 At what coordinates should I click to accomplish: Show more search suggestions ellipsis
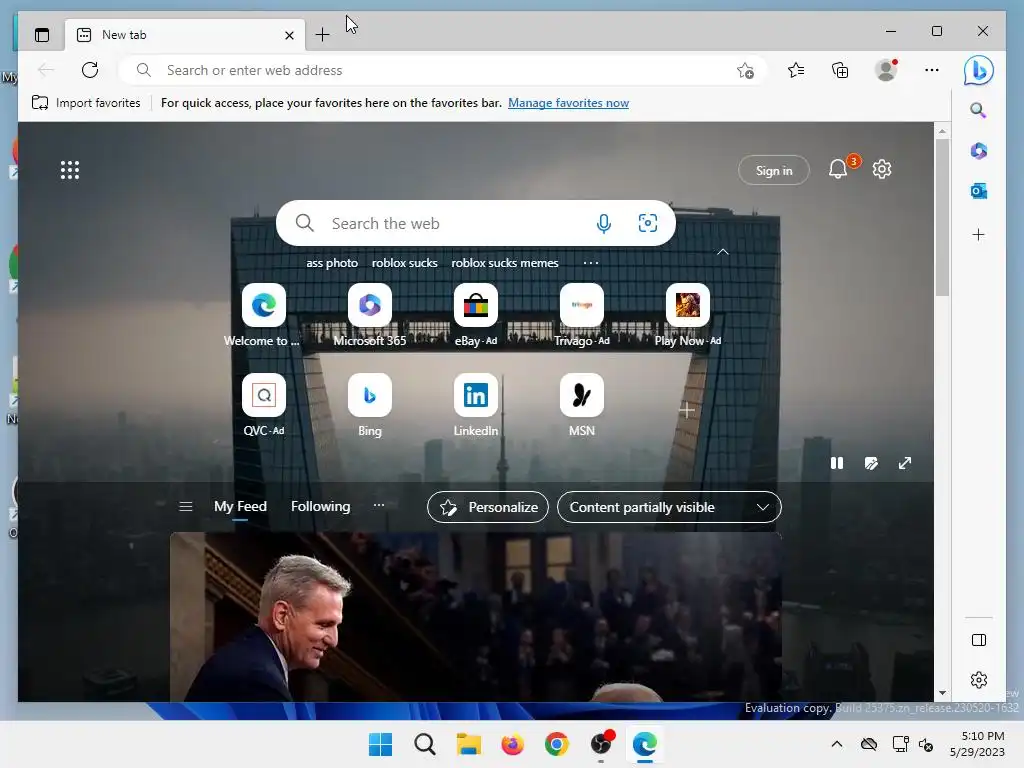pyautogui.click(x=590, y=263)
